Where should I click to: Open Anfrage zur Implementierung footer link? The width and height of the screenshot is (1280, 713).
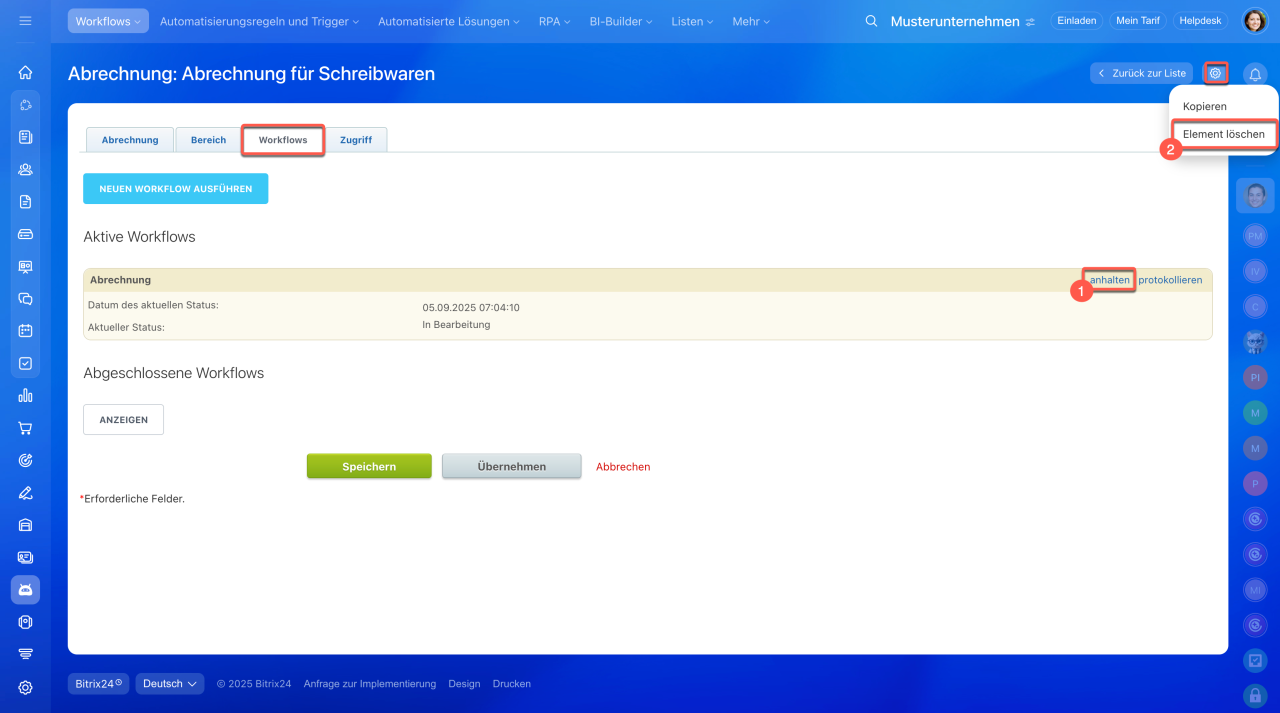coord(370,684)
